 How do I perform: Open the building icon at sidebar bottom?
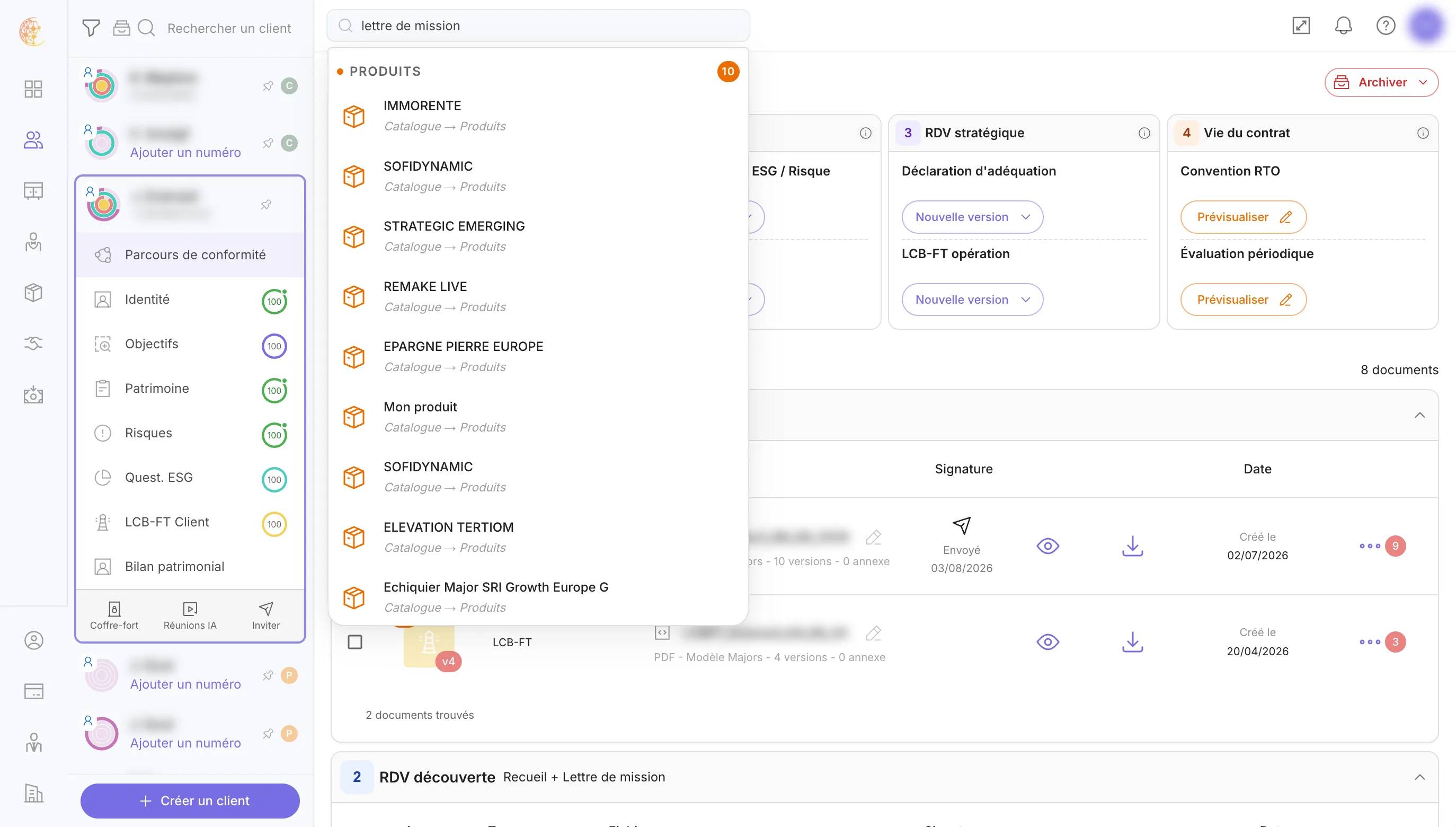33,793
